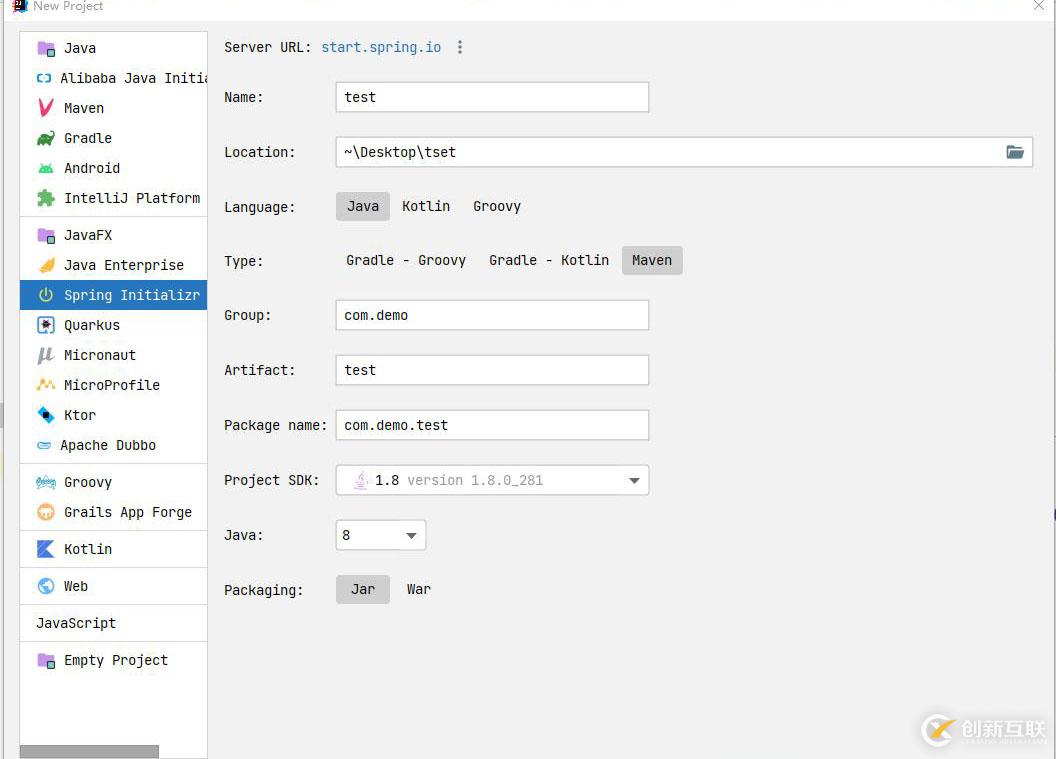
Task: Click the IntelliJ Platform plugin icon
Action: [x=46, y=198]
